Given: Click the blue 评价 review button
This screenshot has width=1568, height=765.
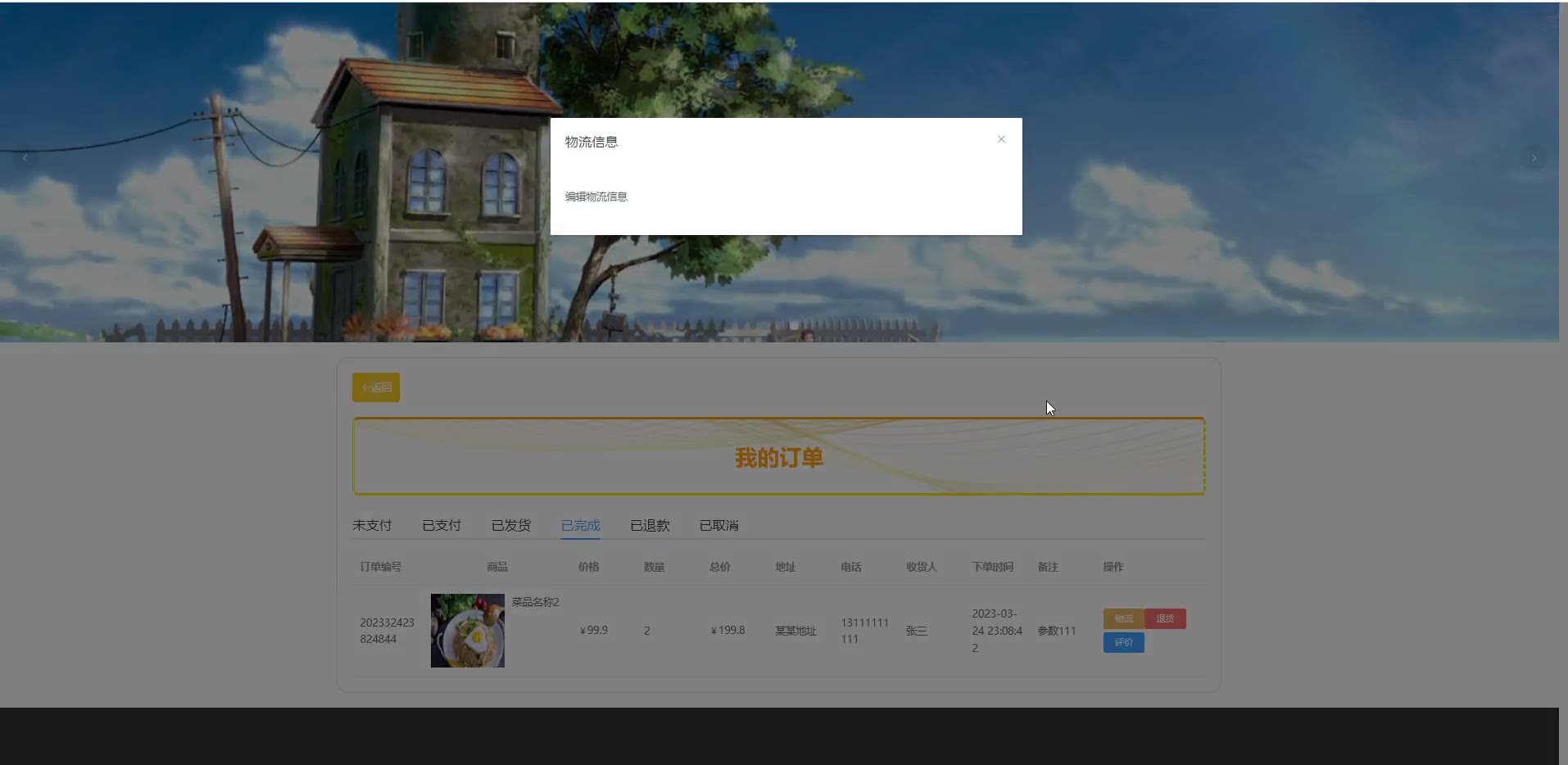Looking at the screenshot, I should [1123, 642].
